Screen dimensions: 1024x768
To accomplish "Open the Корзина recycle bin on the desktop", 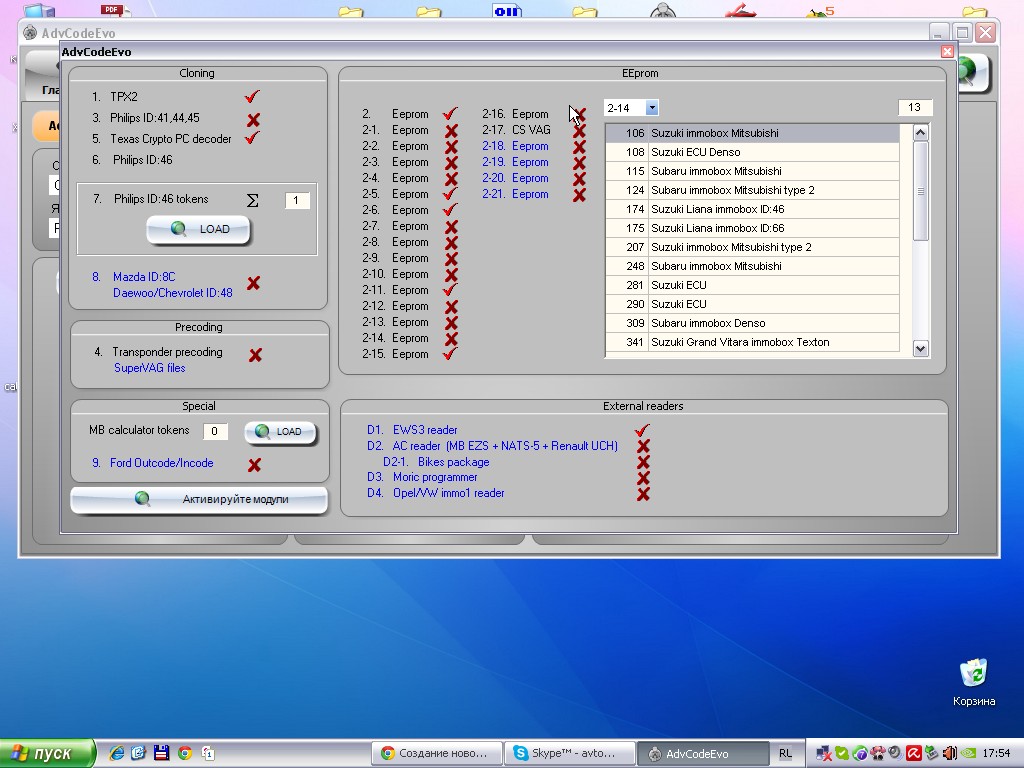I will pyautogui.click(x=974, y=682).
